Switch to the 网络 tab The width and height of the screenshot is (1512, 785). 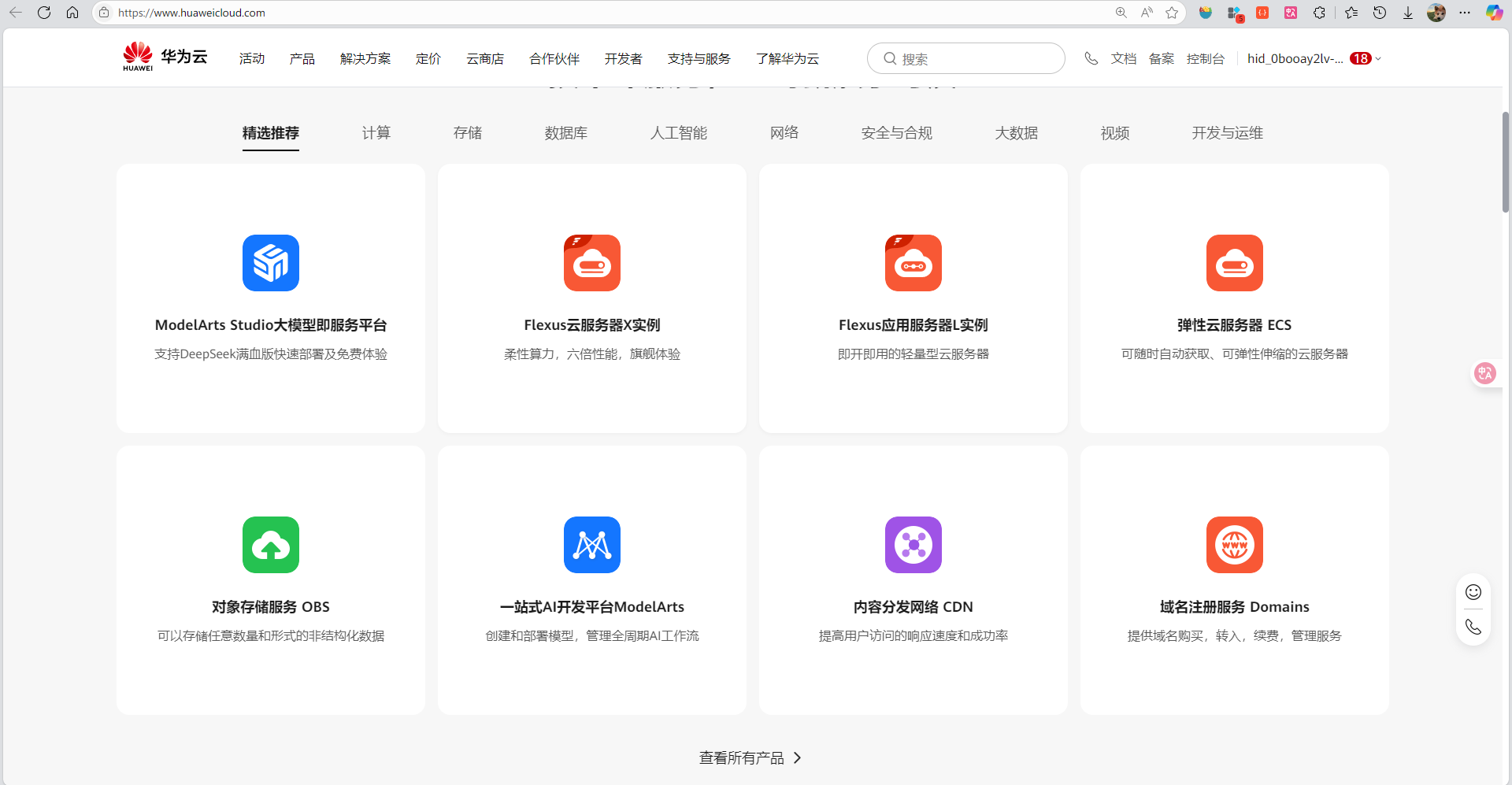point(784,133)
